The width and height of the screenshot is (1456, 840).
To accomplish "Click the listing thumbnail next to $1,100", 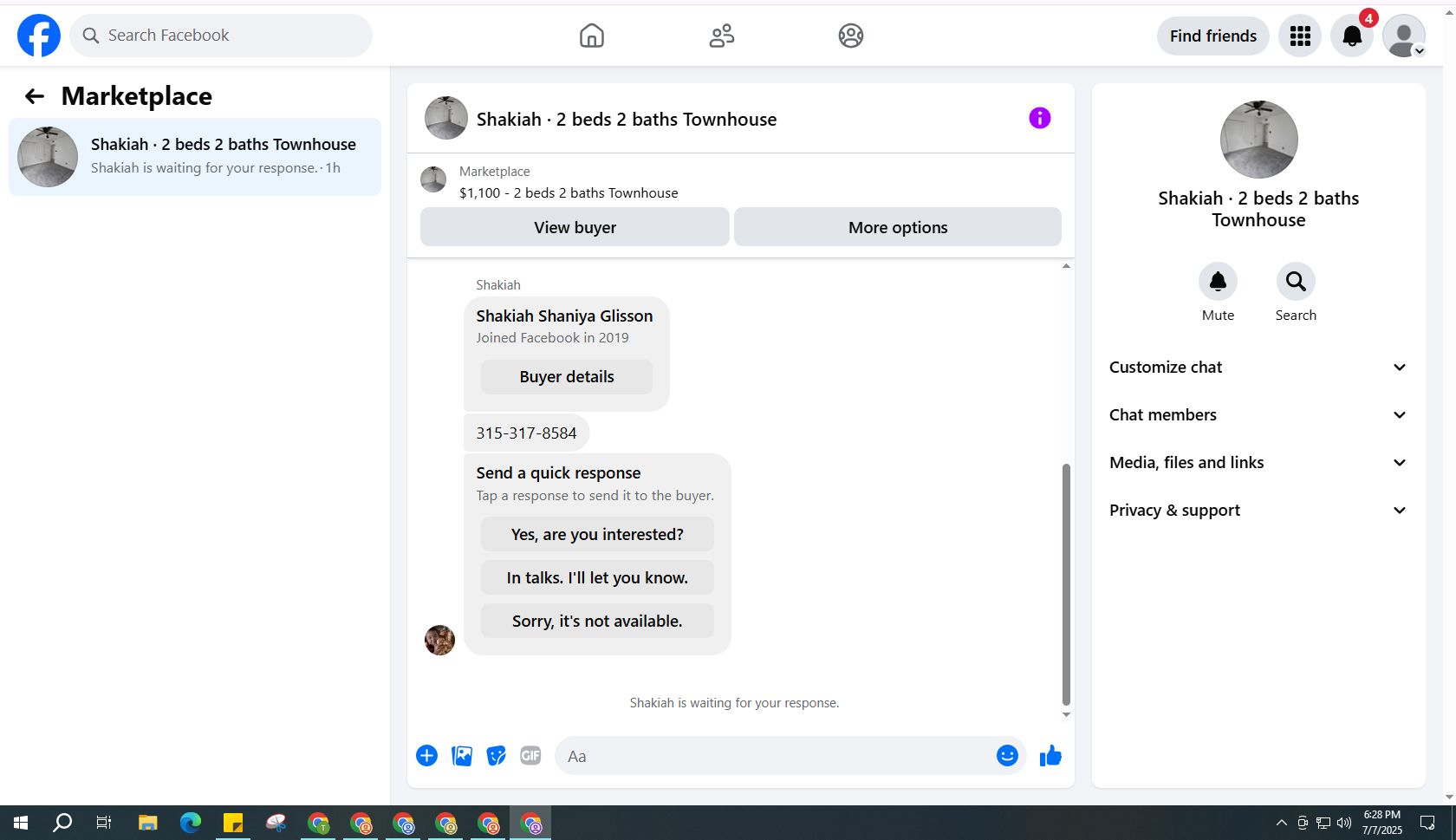I will click(x=433, y=180).
